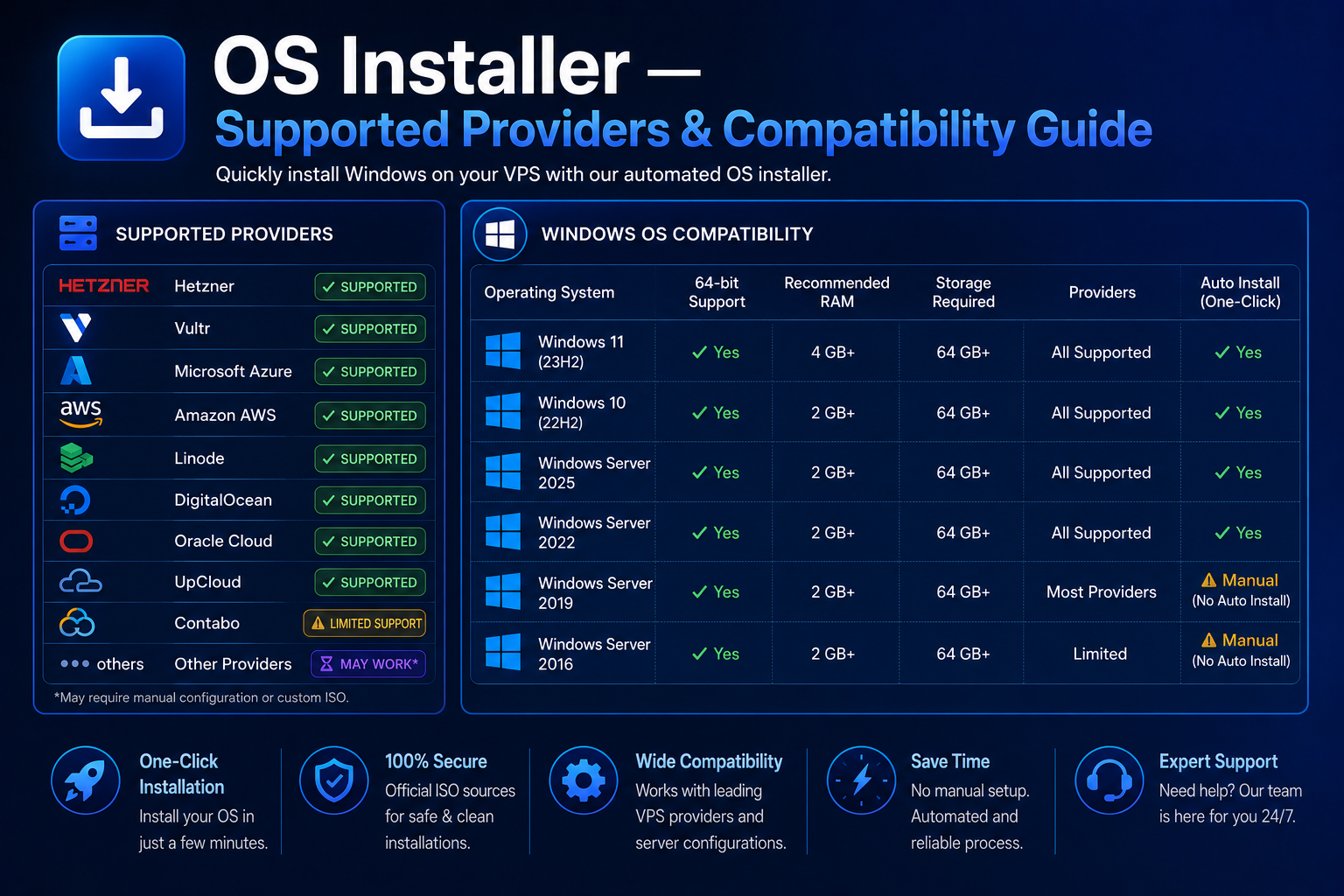Click the Linode green logo
This screenshot has width=1344, height=896.
coord(76,458)
